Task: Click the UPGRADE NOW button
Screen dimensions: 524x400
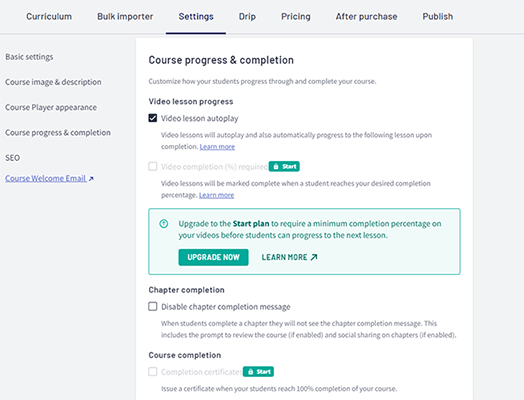Action: (213, 257)
